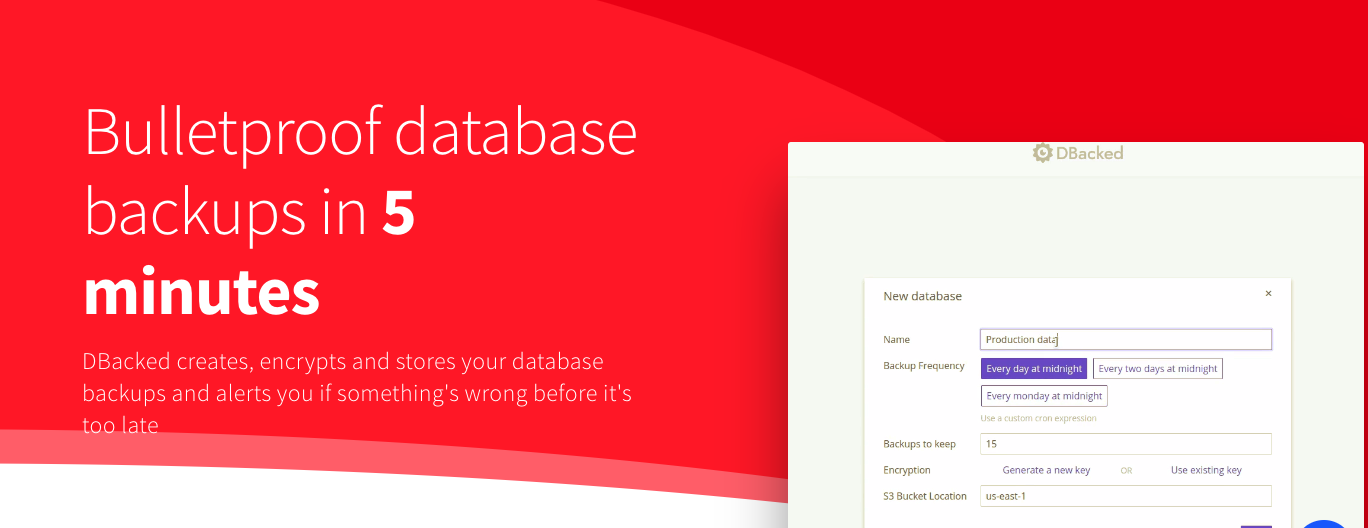Click the S3 Bucket Location field
Image resolution: width=1368 pixels, height=528 pixels.
(1126, 496)
